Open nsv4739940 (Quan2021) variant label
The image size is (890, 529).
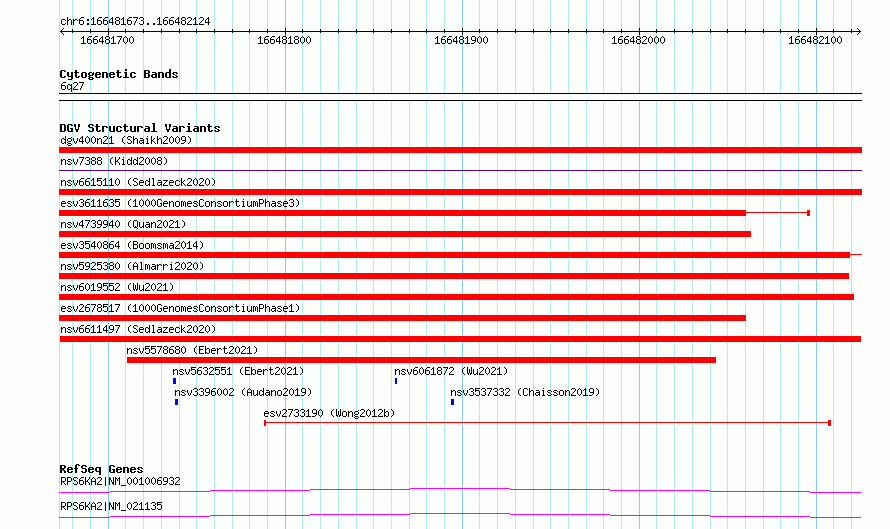coord(123,224)
